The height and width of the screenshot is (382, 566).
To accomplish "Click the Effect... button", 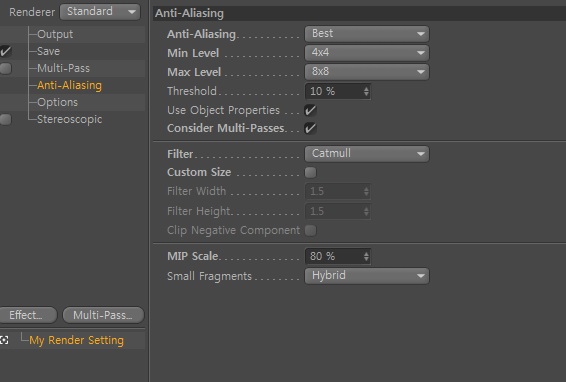I will [28, 315].
